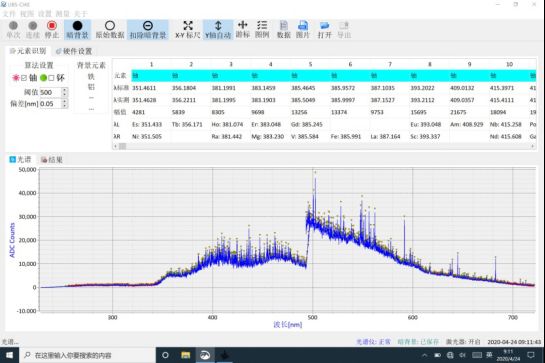
Task: Select column 1 header in peak table
Action: pos(151,64)
